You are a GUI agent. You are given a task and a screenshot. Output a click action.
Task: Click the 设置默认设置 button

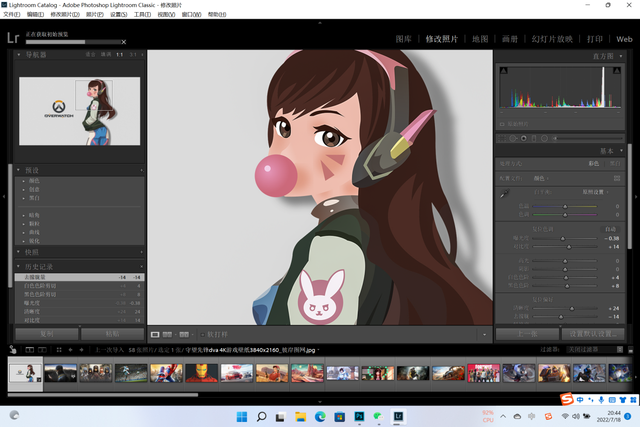coord(593,334)
